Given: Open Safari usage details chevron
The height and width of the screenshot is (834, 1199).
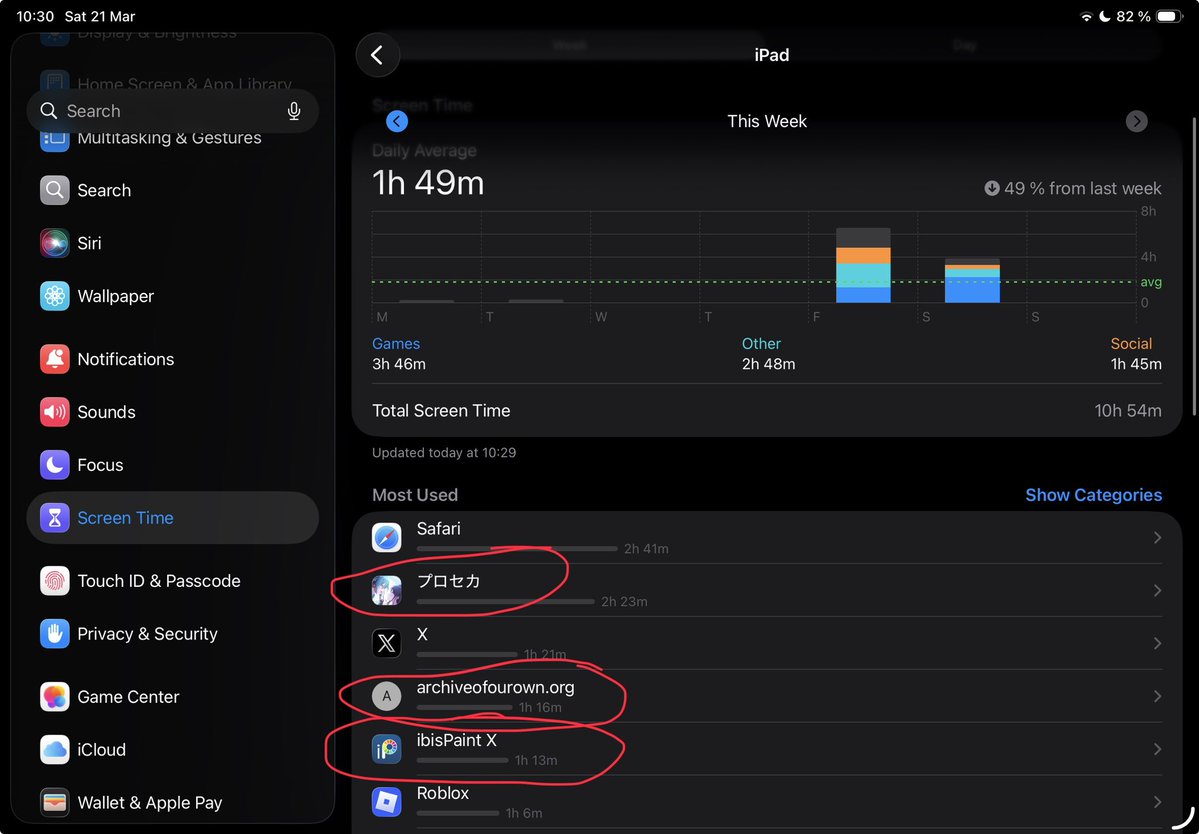Looking at the screenshot, I should [x=1157, y=538].
